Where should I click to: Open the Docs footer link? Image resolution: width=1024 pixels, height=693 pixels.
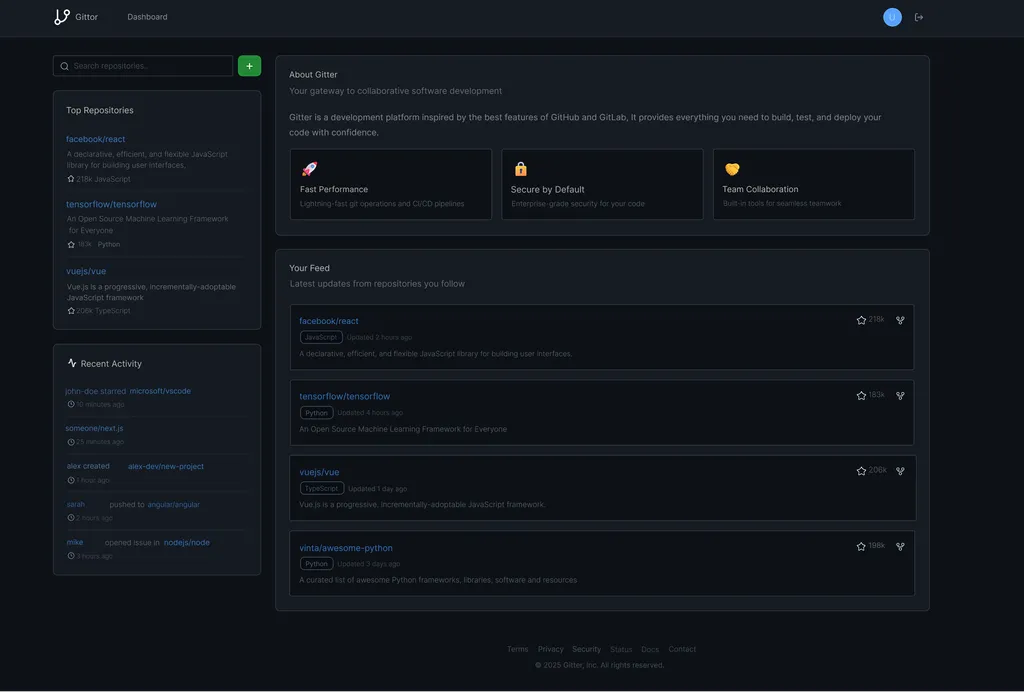point(650,649)
